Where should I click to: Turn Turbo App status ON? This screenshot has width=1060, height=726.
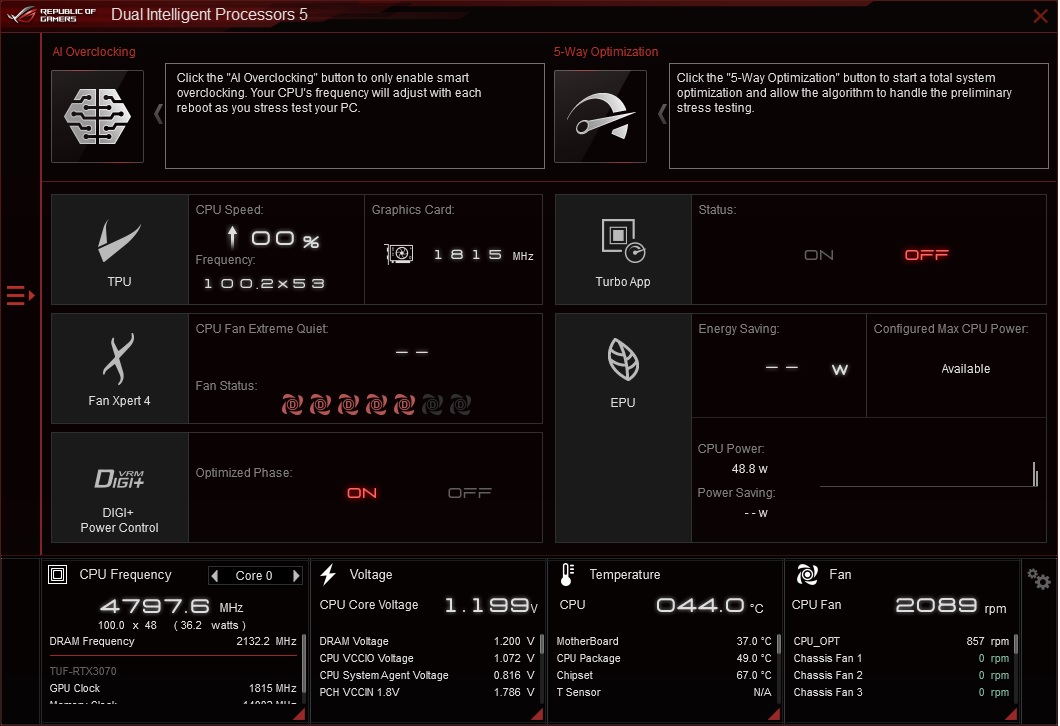[x=819, y=255]
